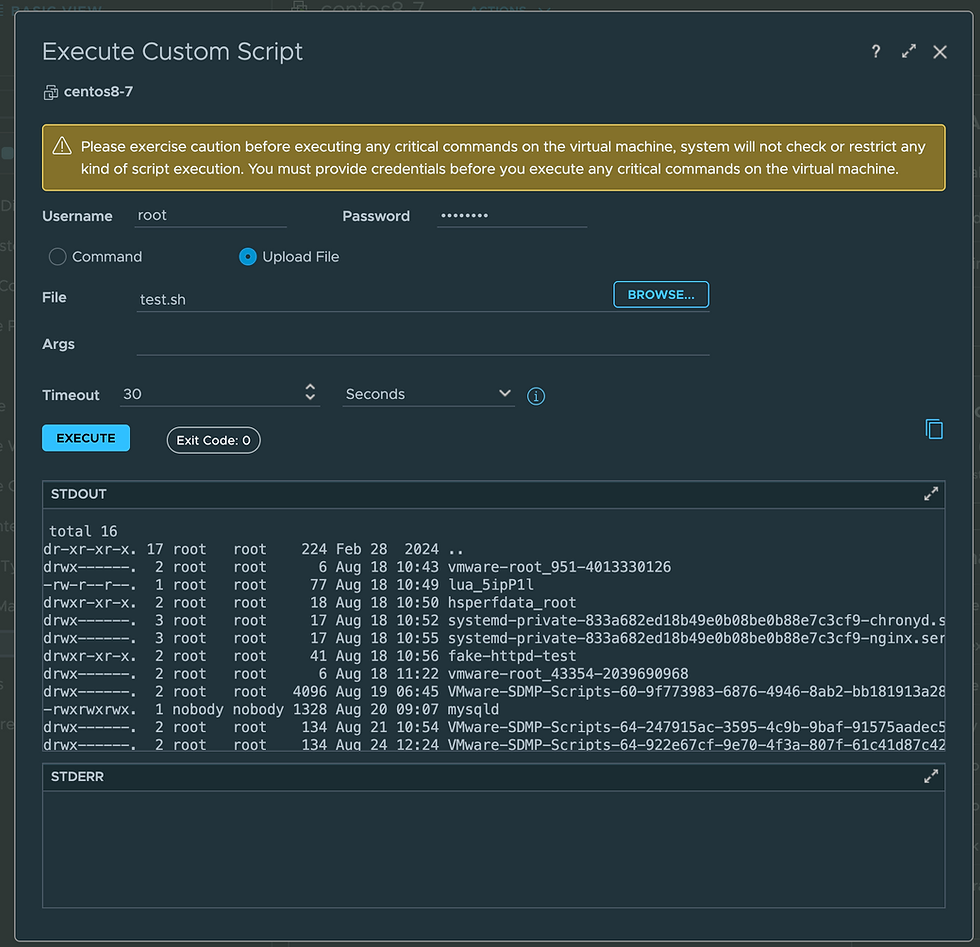
Task: Click the Timeout stepper arrows
Action: [310, 393]
